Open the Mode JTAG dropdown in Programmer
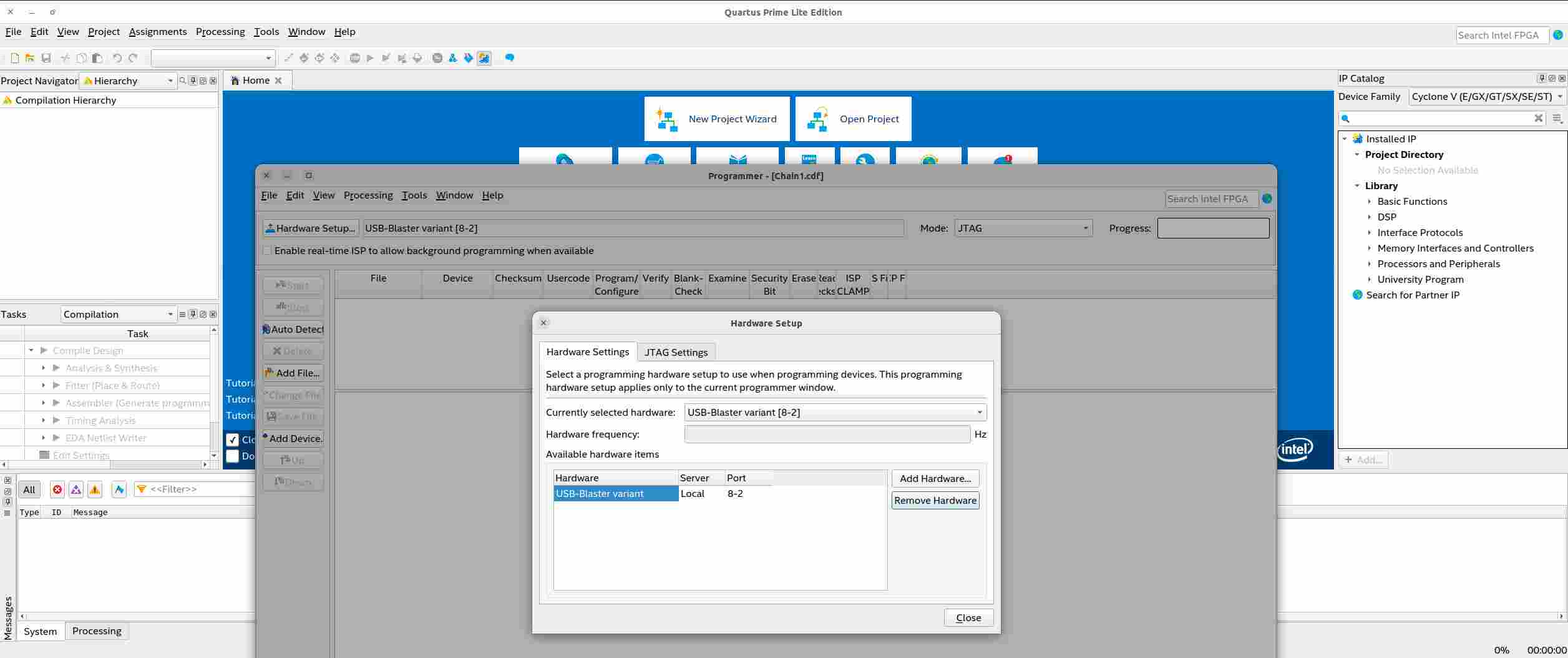This screenshot has width=1568, height=658. 1023,228
